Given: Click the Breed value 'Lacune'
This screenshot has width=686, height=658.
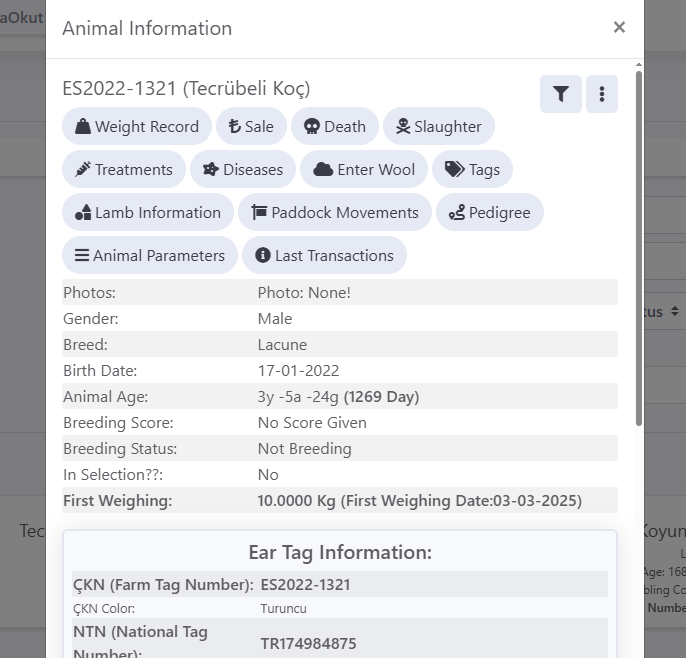Looking at the screenshot, I should point(282,345).
